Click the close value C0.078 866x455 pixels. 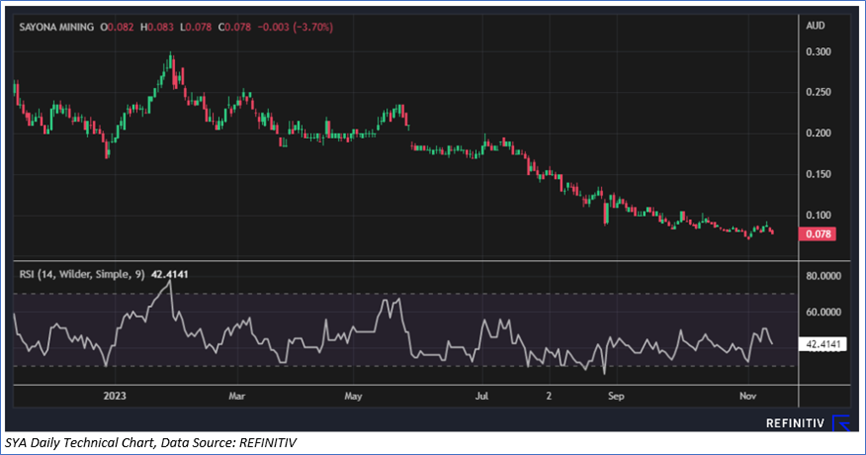[x=235, y=27]
